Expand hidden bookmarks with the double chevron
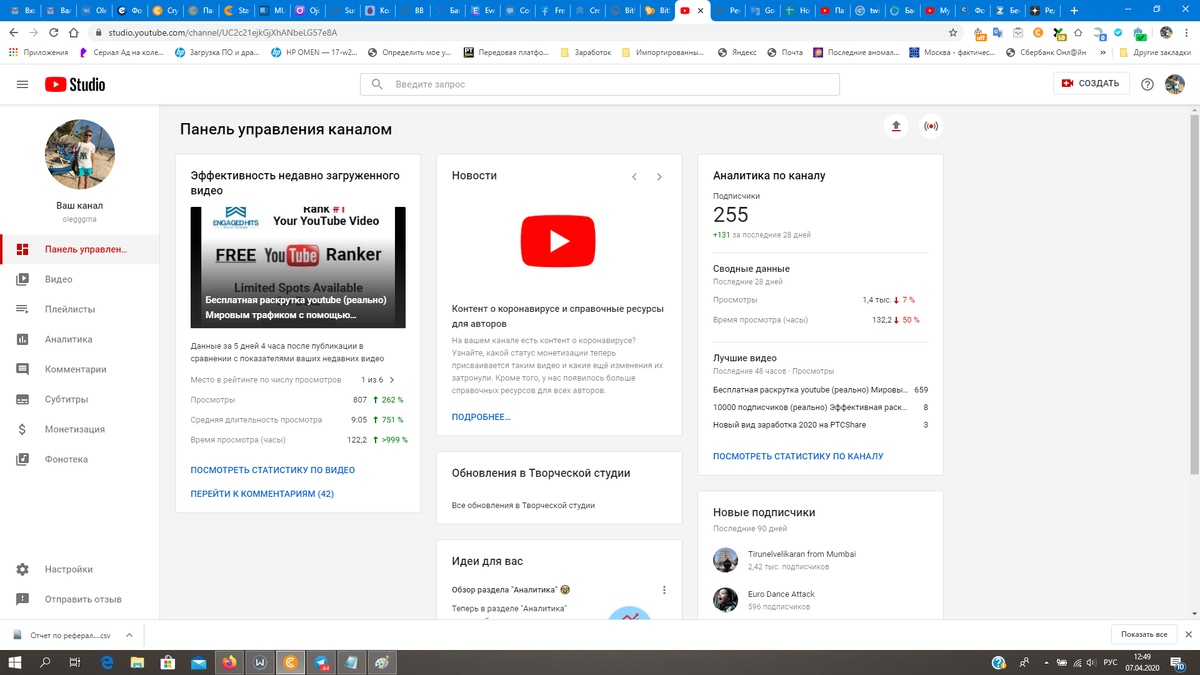The height and width of the screenshot is (675, 1200). click(1103, 52)
